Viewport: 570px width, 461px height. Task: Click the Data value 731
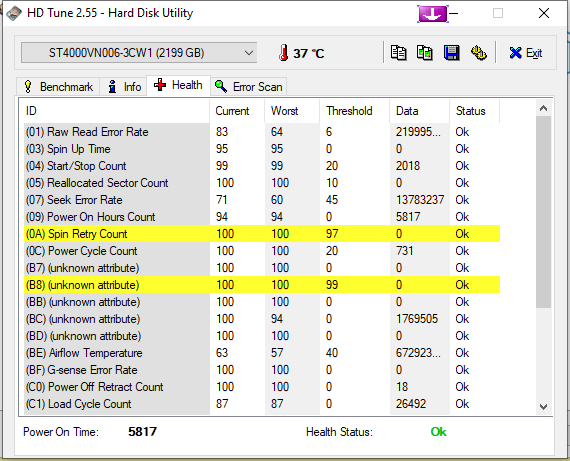405,251
